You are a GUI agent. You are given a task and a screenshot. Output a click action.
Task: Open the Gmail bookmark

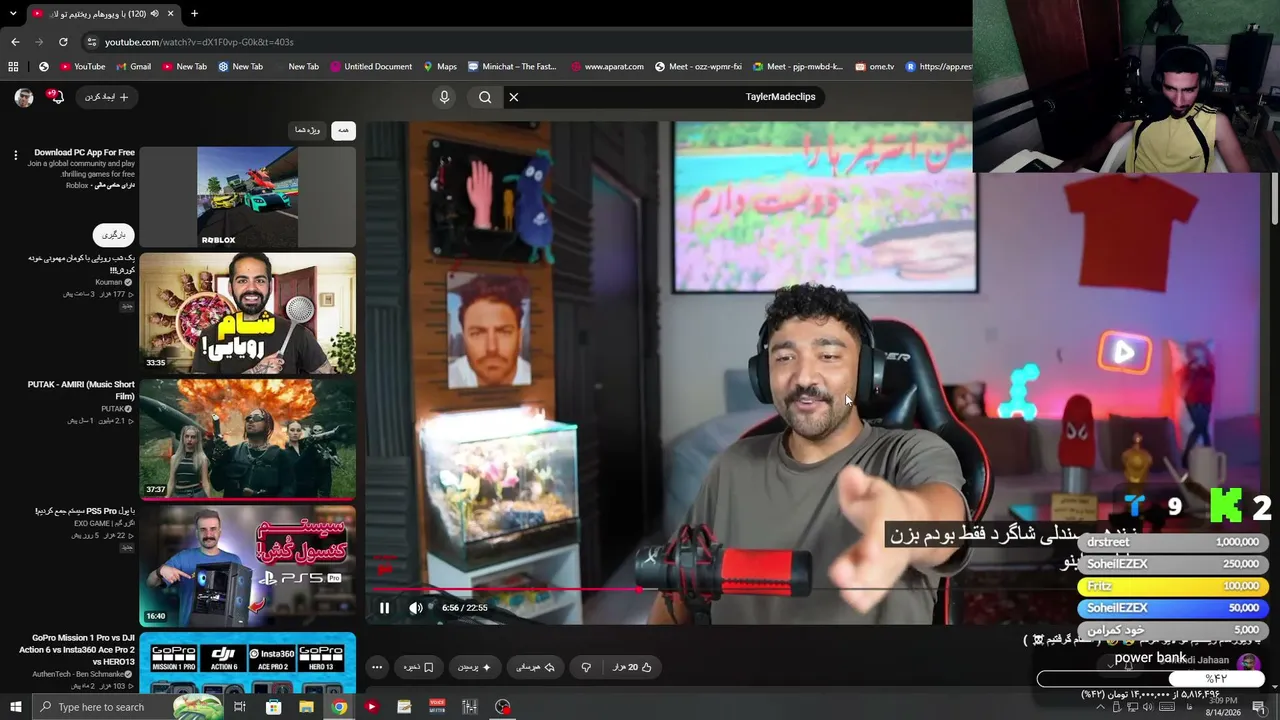[x=133, y=67]
